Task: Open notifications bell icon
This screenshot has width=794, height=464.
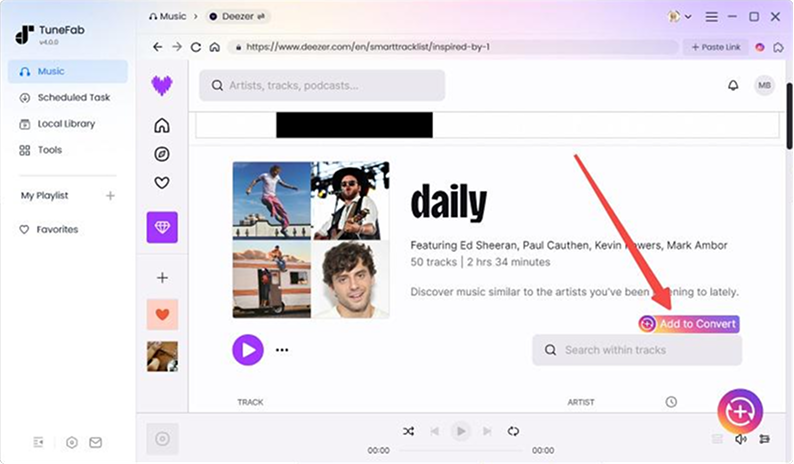Action: (x=733, y=85)
